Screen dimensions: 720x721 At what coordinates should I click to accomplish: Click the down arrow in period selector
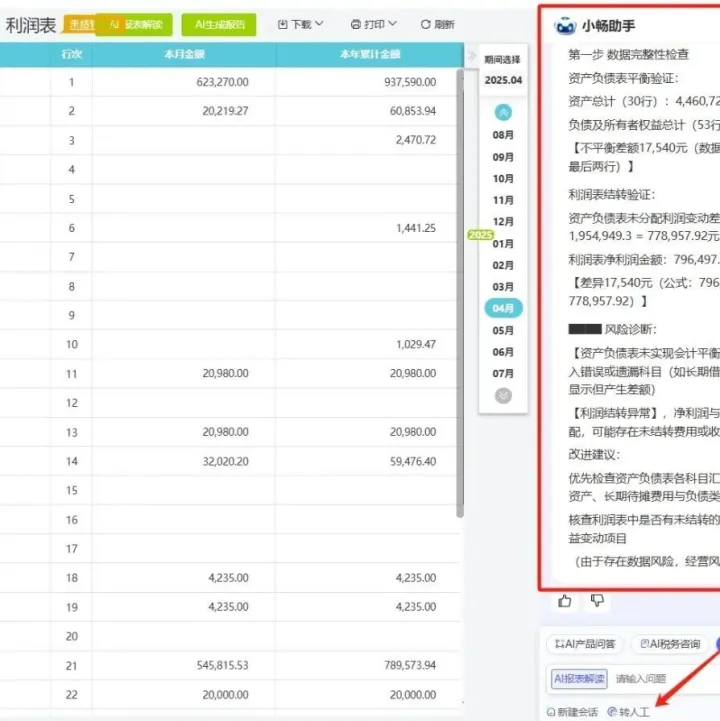(x=503, y=395)
